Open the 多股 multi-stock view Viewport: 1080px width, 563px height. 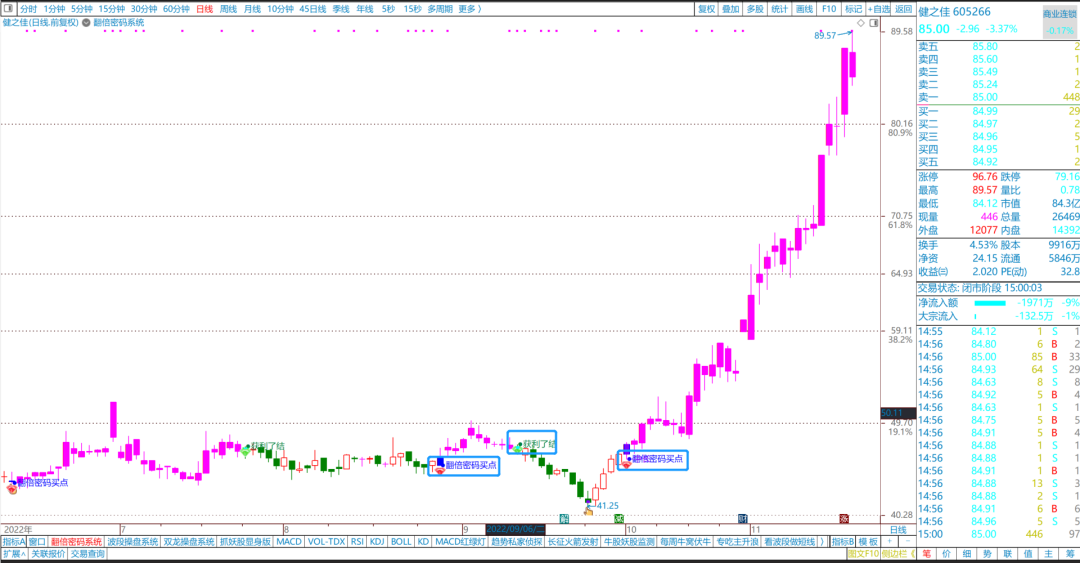(x=756, y=9)
